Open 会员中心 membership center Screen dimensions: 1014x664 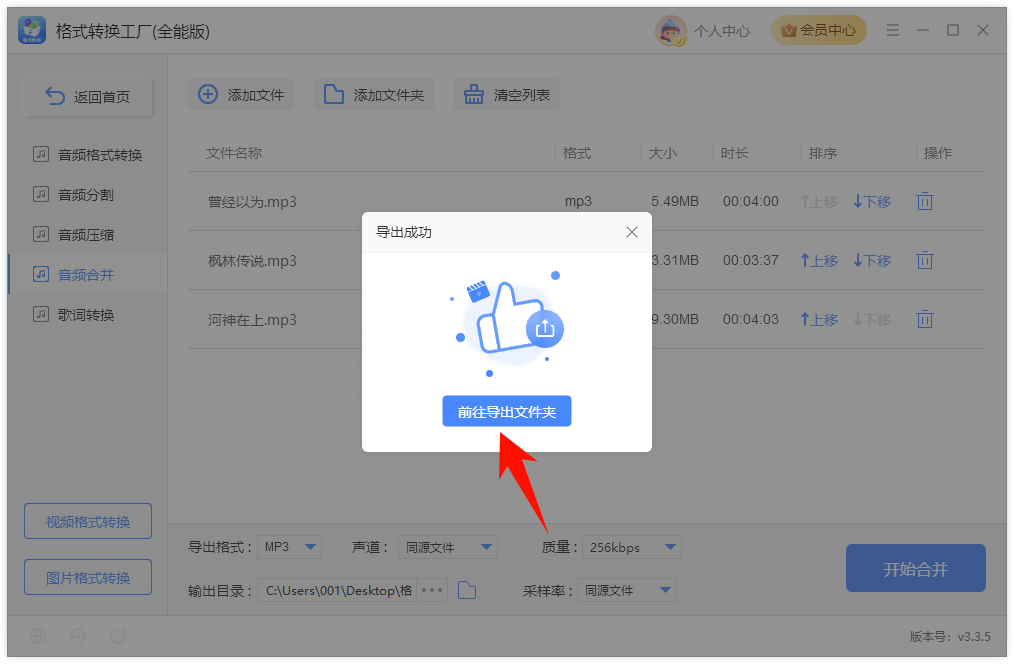(819, 30)
